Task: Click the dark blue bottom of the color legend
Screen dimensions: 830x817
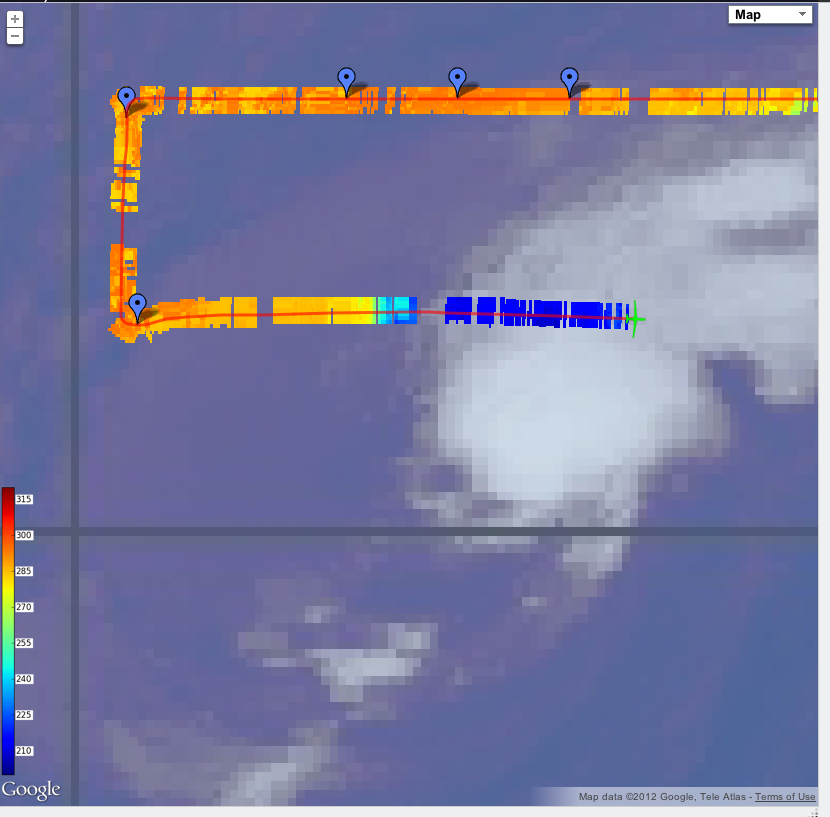Action: coord(8,764)
